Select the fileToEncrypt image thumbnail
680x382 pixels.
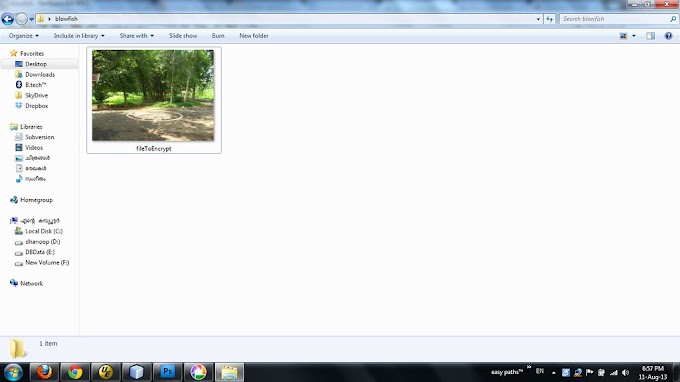pyautogui.click(x=154, y=100)
